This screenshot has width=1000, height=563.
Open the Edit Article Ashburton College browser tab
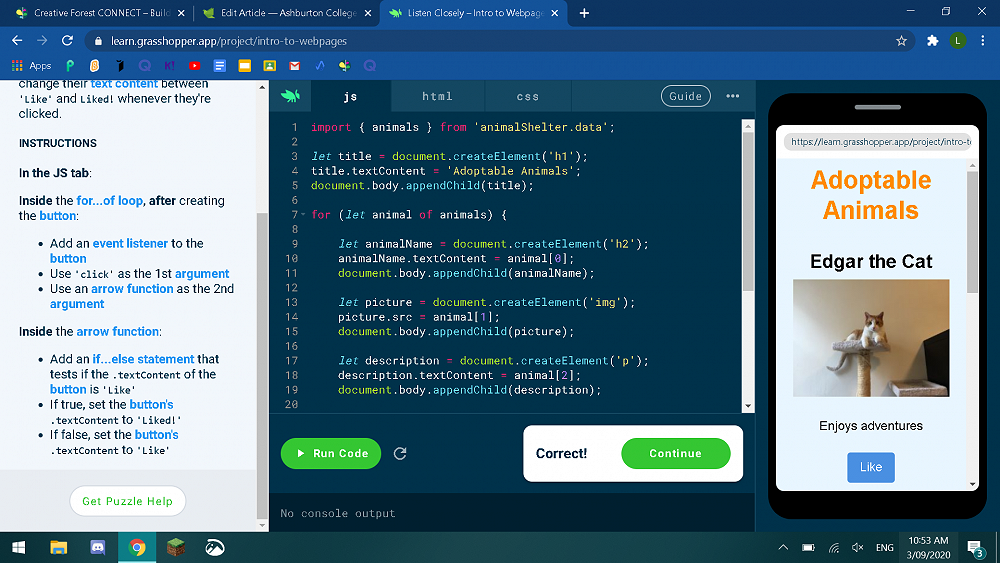click(x=286, y=13)
